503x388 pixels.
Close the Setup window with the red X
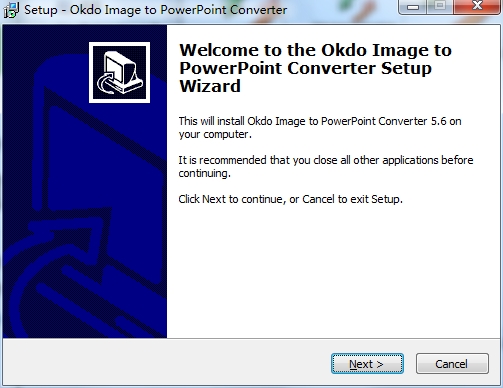point(477,7)
